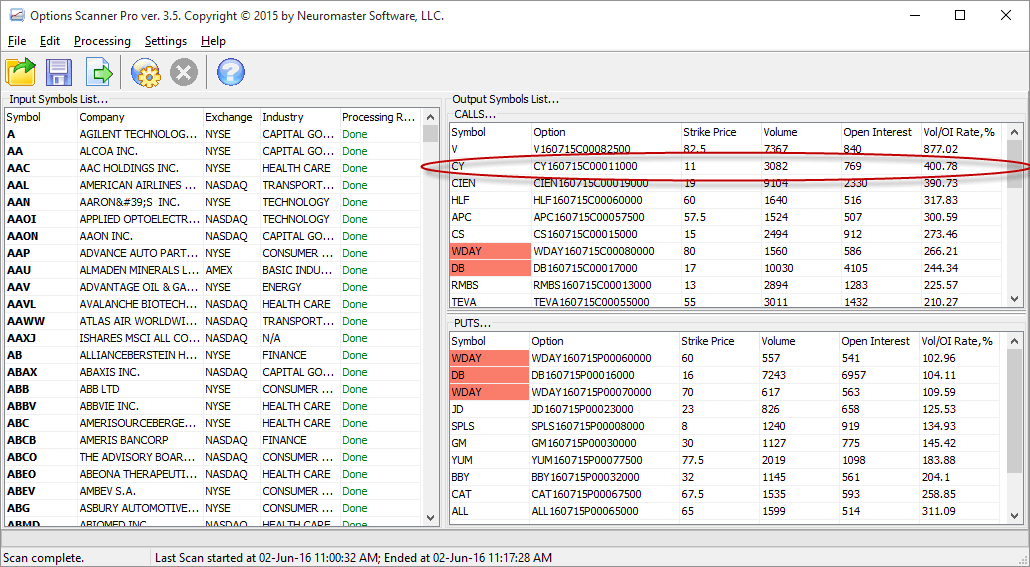Save results with the floppy disk icon
This screenshot has width=1030, height=567.
58,72
